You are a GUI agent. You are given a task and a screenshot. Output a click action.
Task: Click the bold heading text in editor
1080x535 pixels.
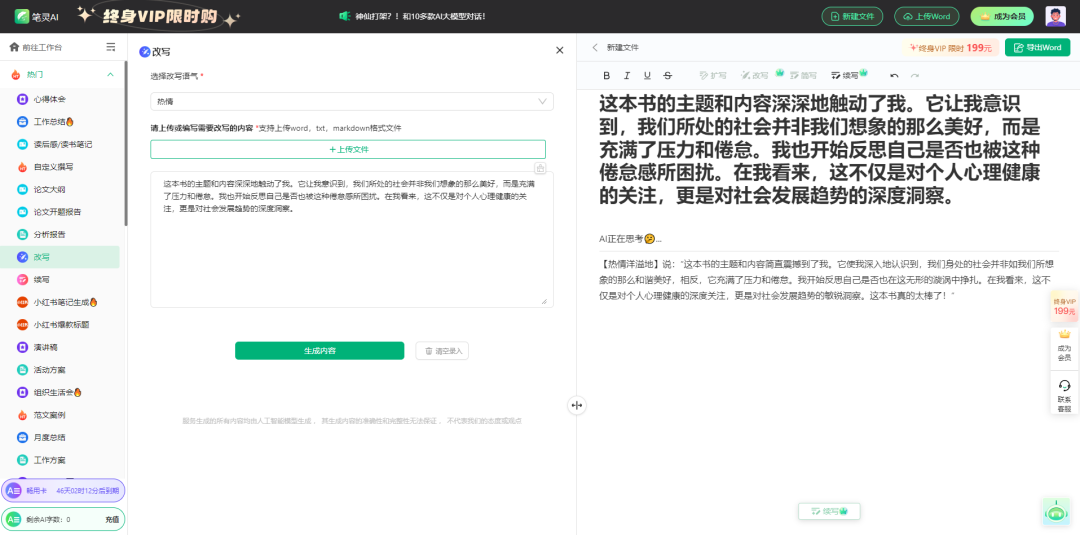[x=820, y=149]
